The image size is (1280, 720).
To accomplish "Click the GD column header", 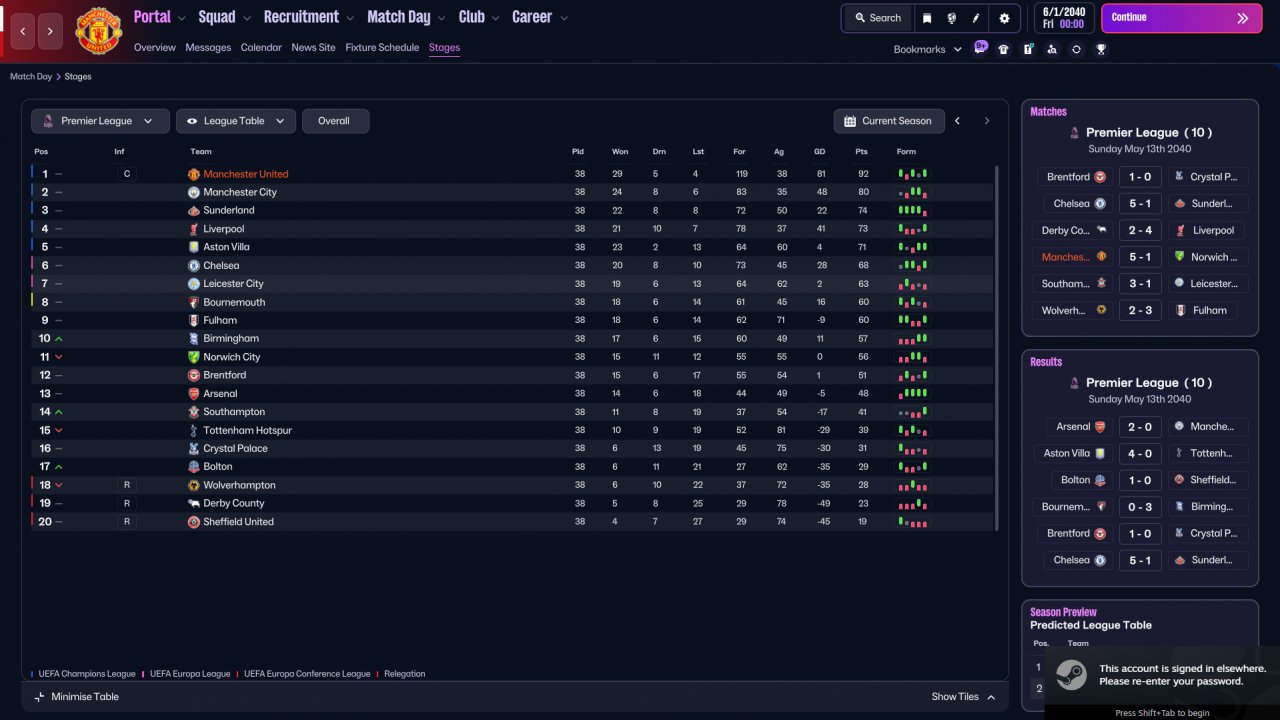I will pos(820,152).
